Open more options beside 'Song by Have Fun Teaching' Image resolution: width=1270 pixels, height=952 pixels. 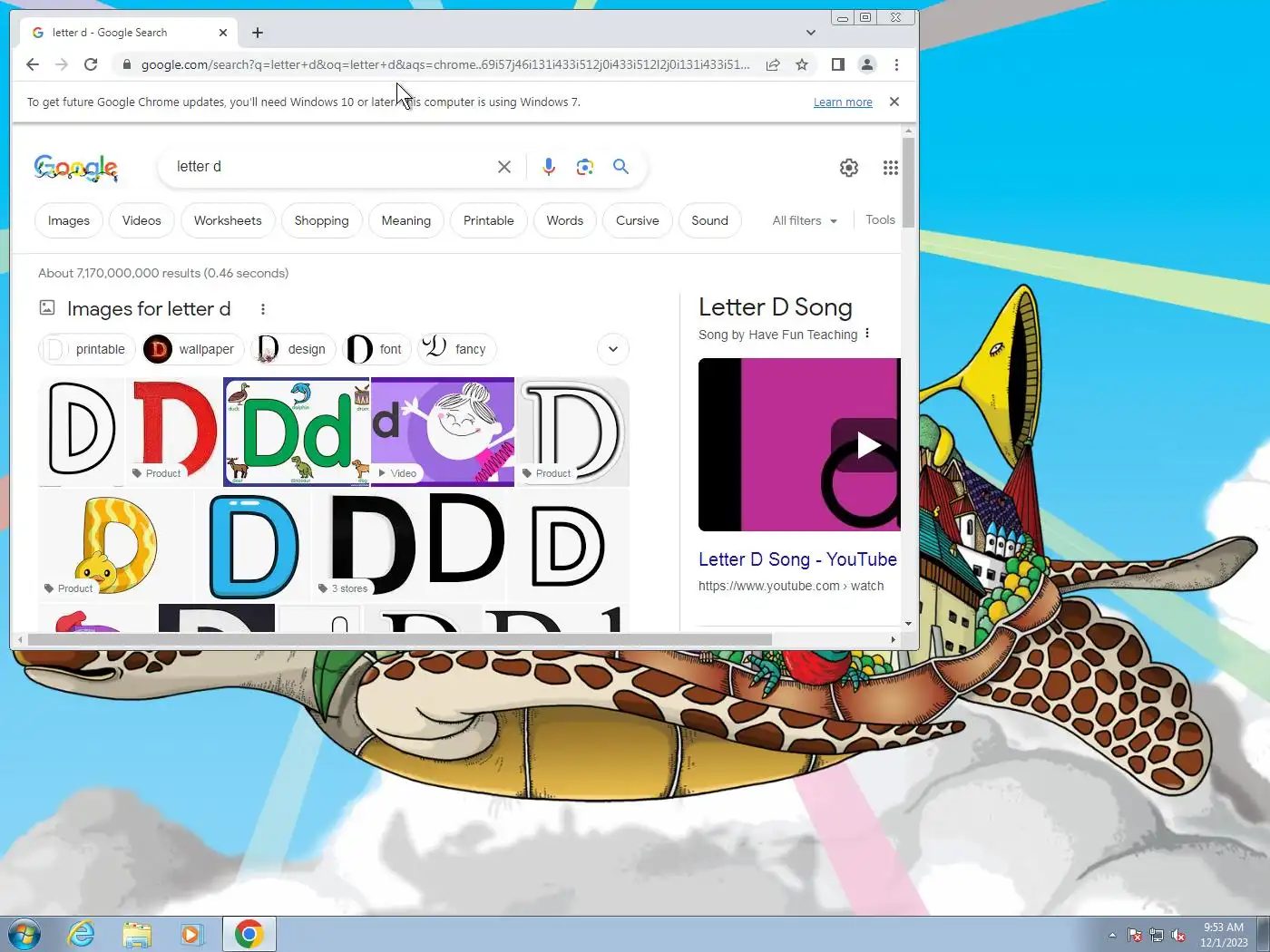(867, 334)
